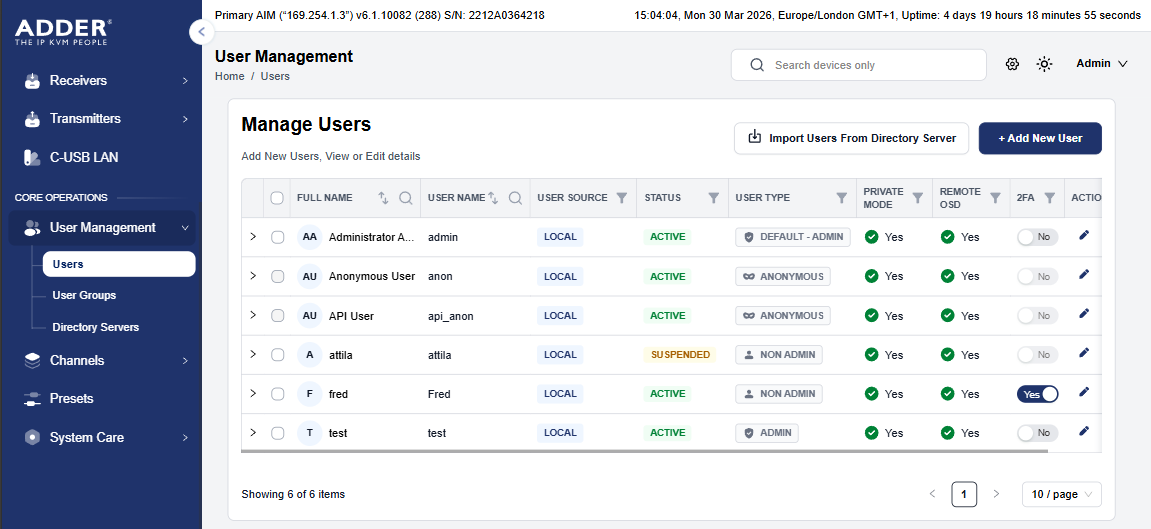Open the Admin account dropdown
The width and height of the screenshot is (1151, 529).
[x=1102, y=64]
